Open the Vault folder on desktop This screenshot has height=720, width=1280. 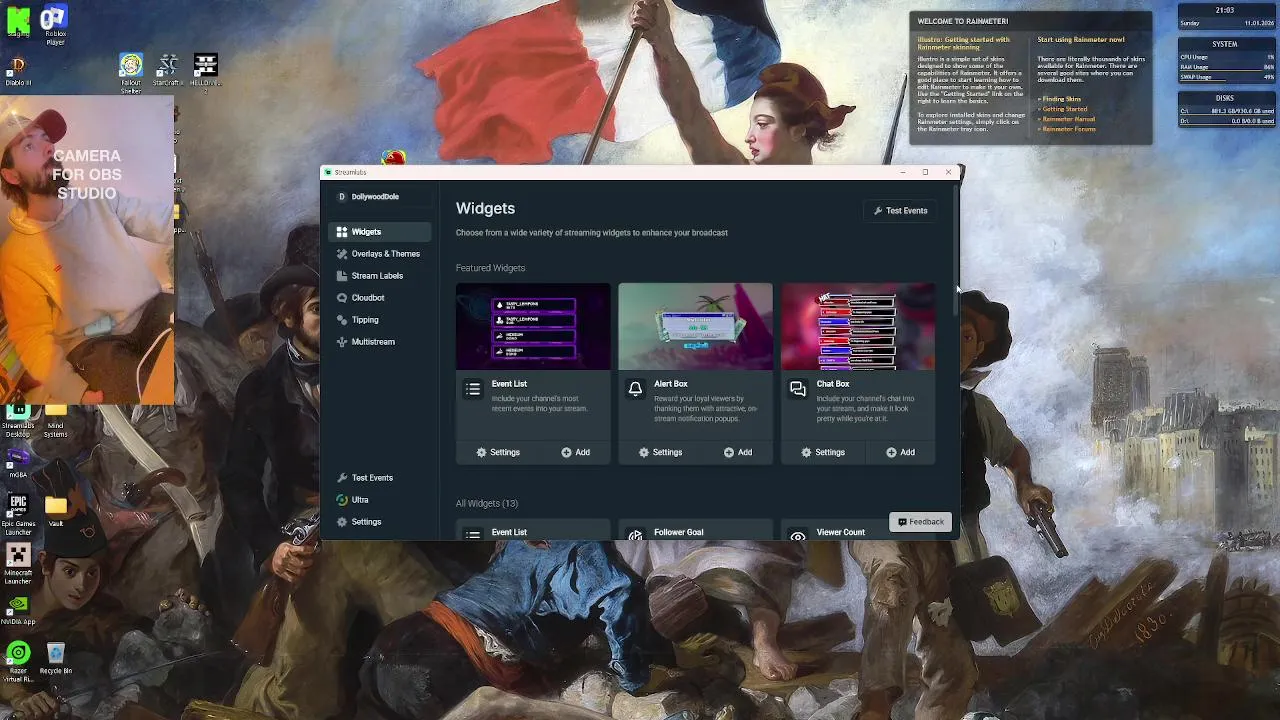click(x=56, y=512)
